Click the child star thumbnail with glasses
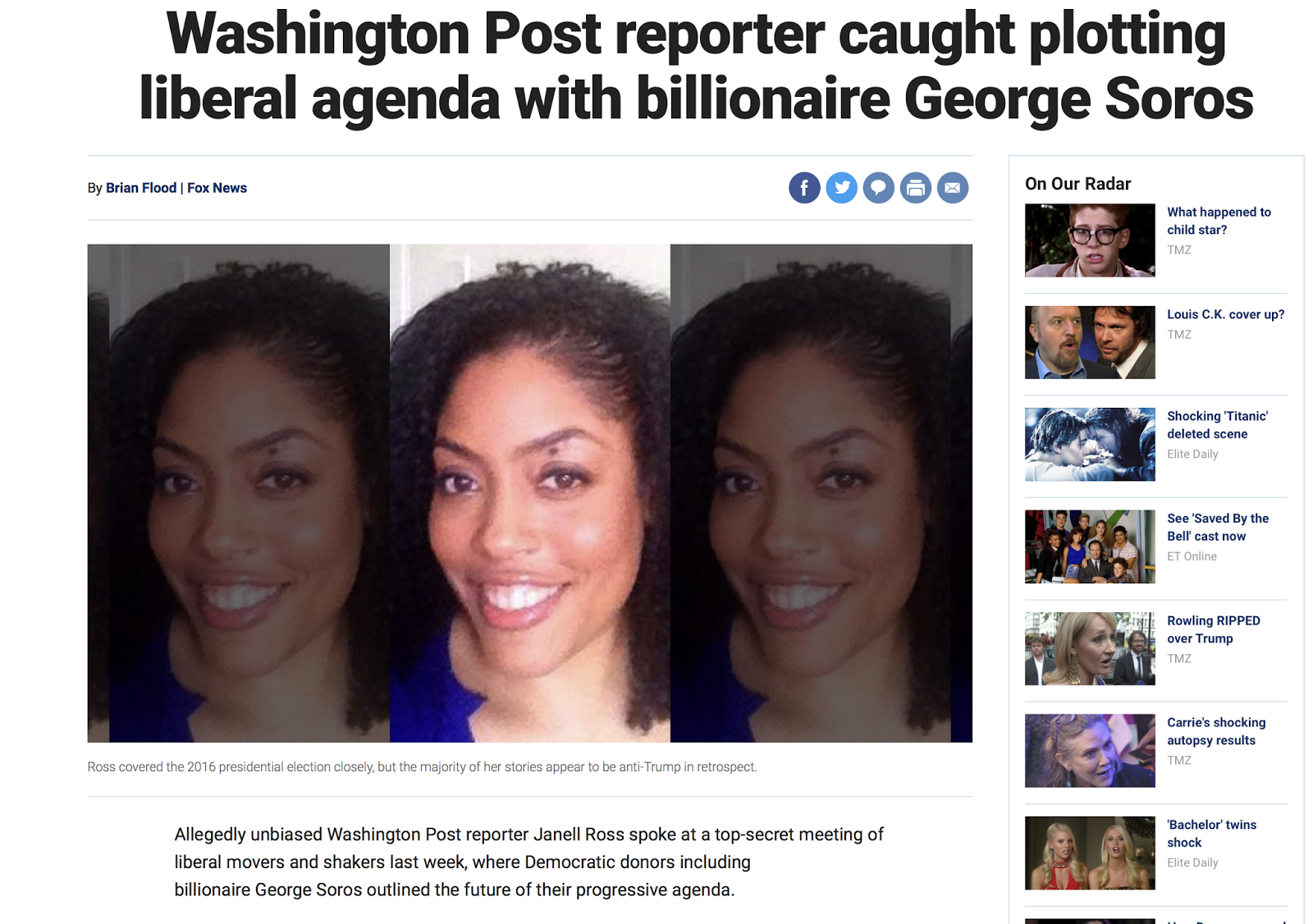This screenshot has height=924, width=1313. (1090, 240)
